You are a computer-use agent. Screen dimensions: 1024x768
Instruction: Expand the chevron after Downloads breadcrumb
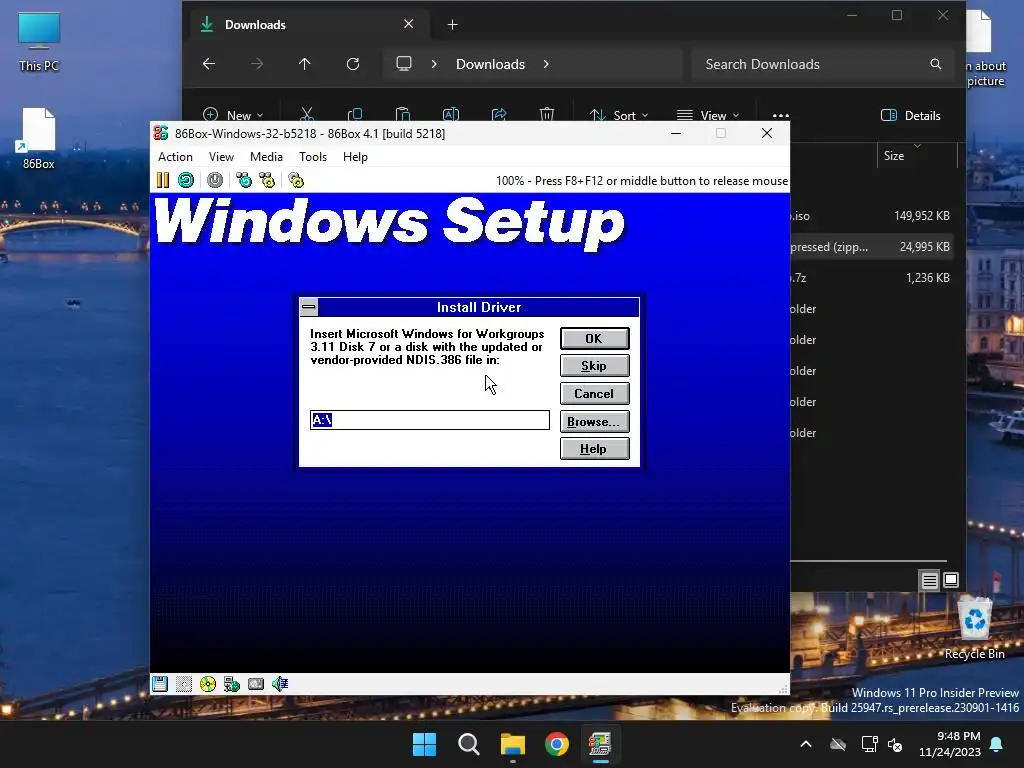pos(546,64)
